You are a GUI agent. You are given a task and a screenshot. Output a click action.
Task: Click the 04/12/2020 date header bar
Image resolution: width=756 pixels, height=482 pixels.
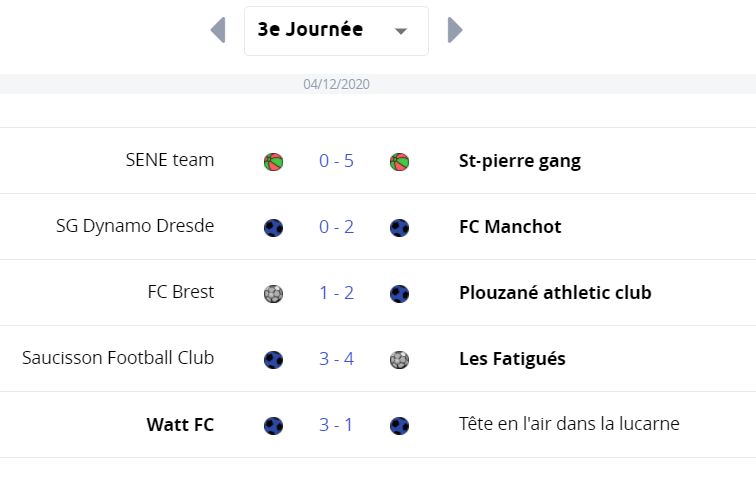[x=378, y=84]
